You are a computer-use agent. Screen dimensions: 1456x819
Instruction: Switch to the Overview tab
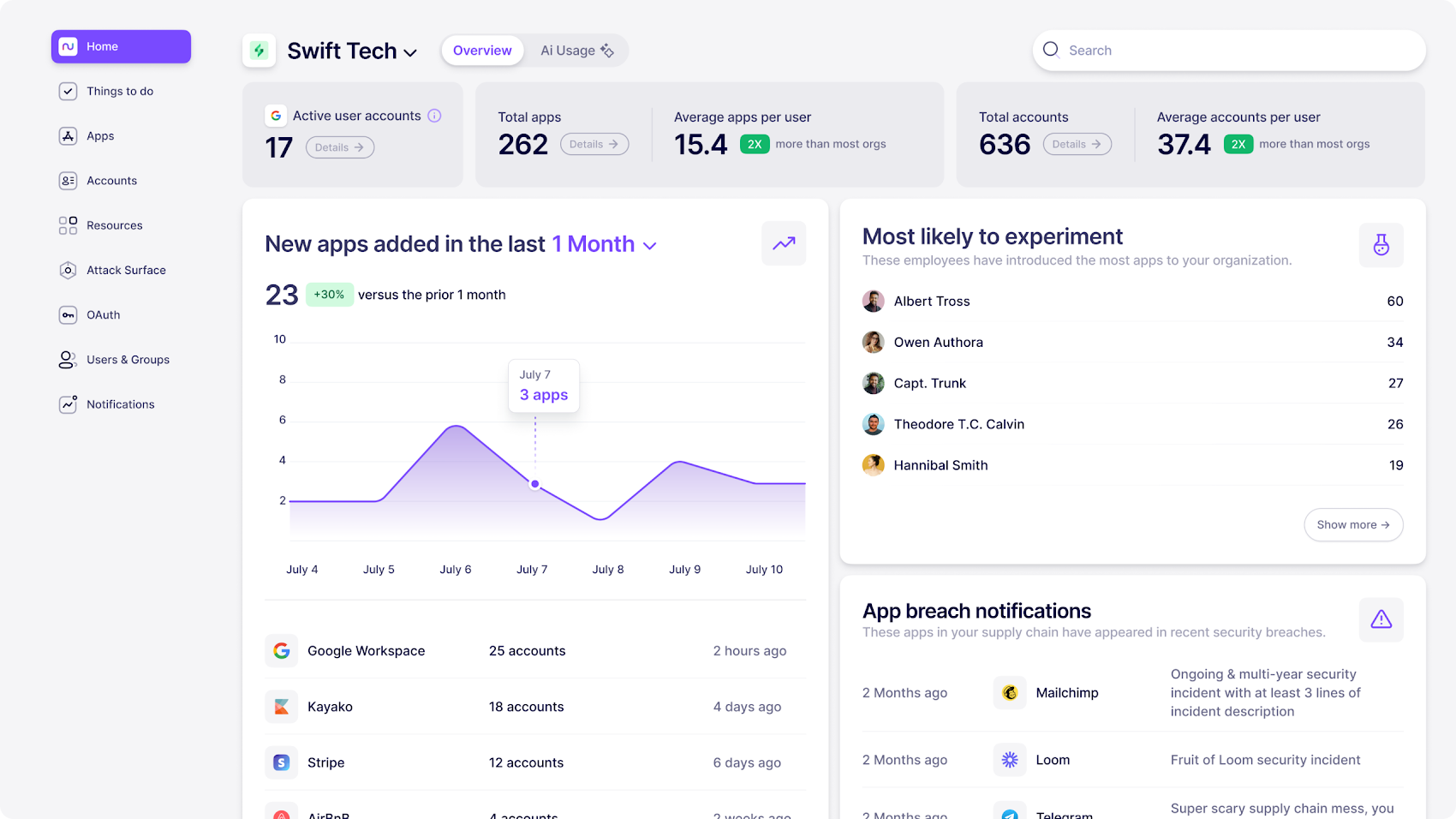point(482,51)
